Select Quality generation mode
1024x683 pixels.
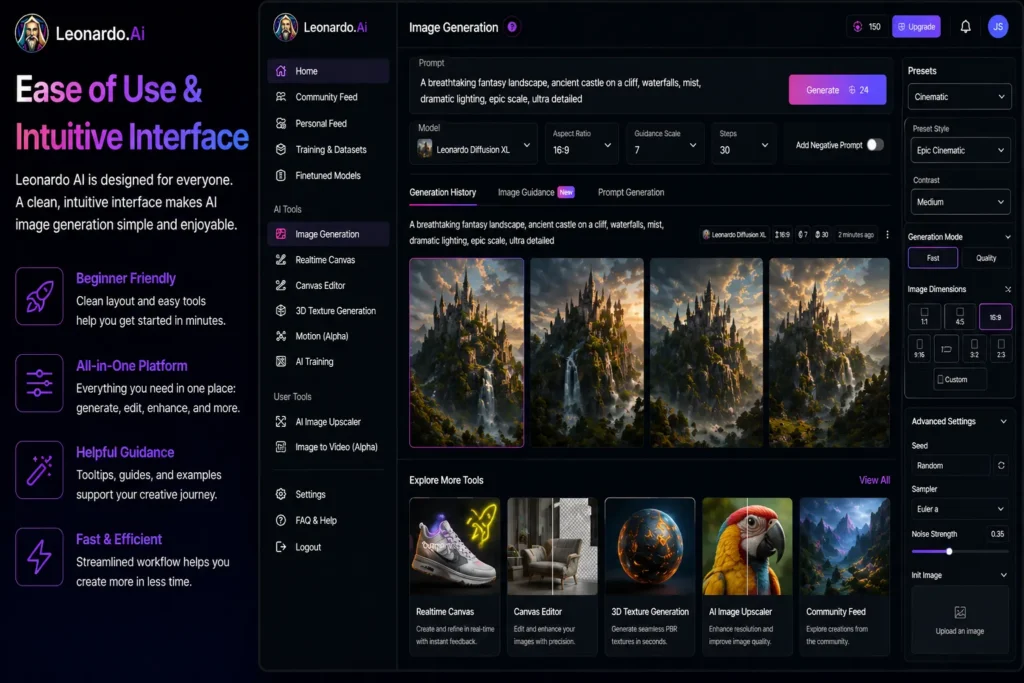(985, 258)
